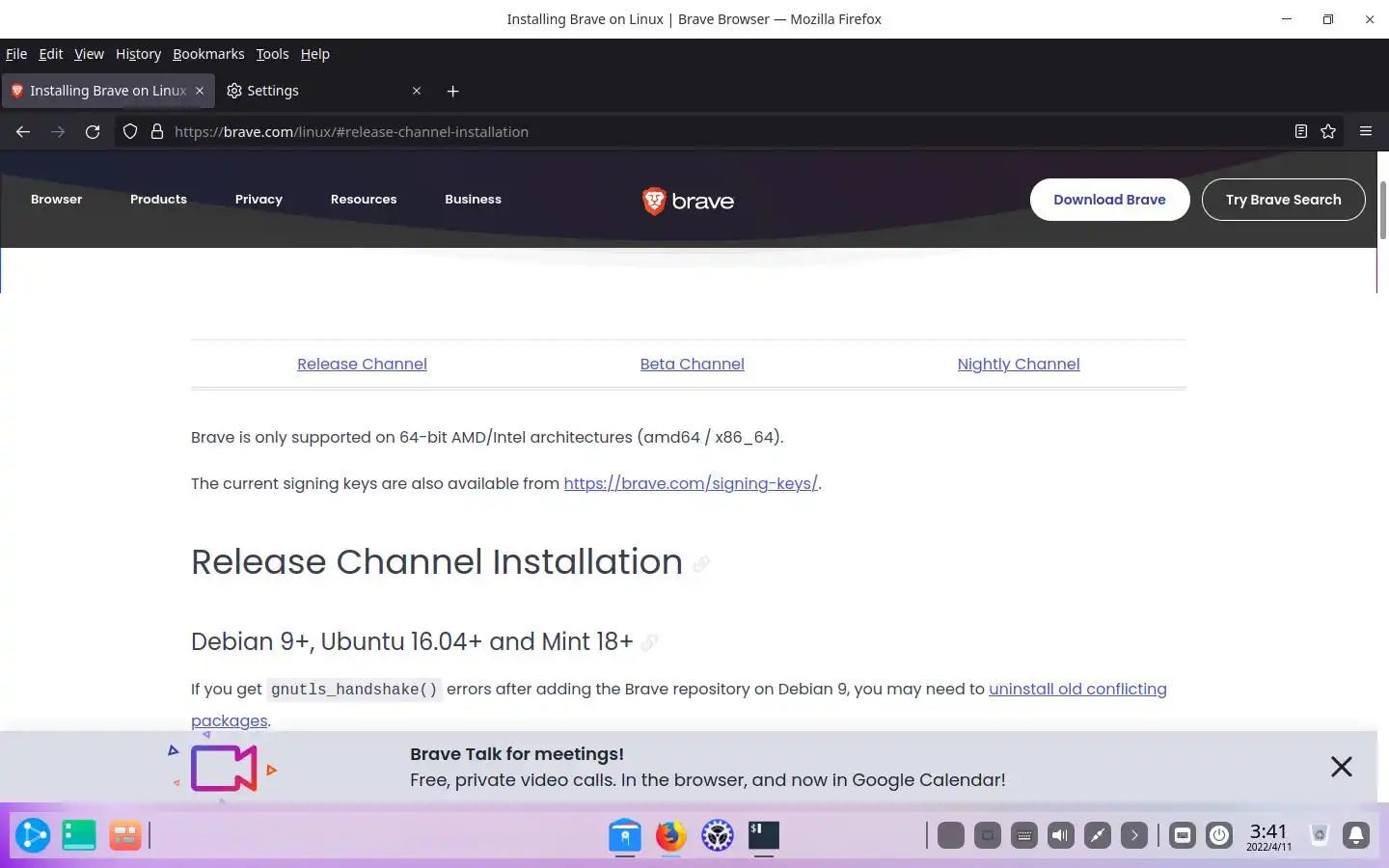Open the launcher icon in the taskbar
The image size is (1389, 868).
pyautogui.click(x=33, y=835)
